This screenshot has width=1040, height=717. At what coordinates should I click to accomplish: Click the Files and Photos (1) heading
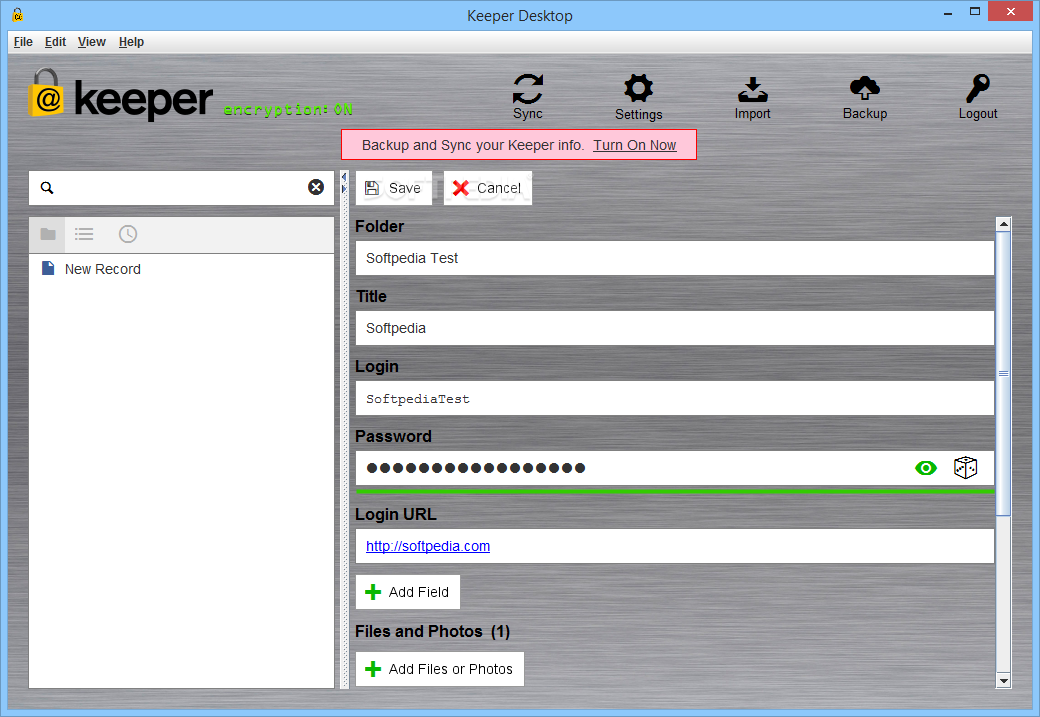tap(432, 631)
